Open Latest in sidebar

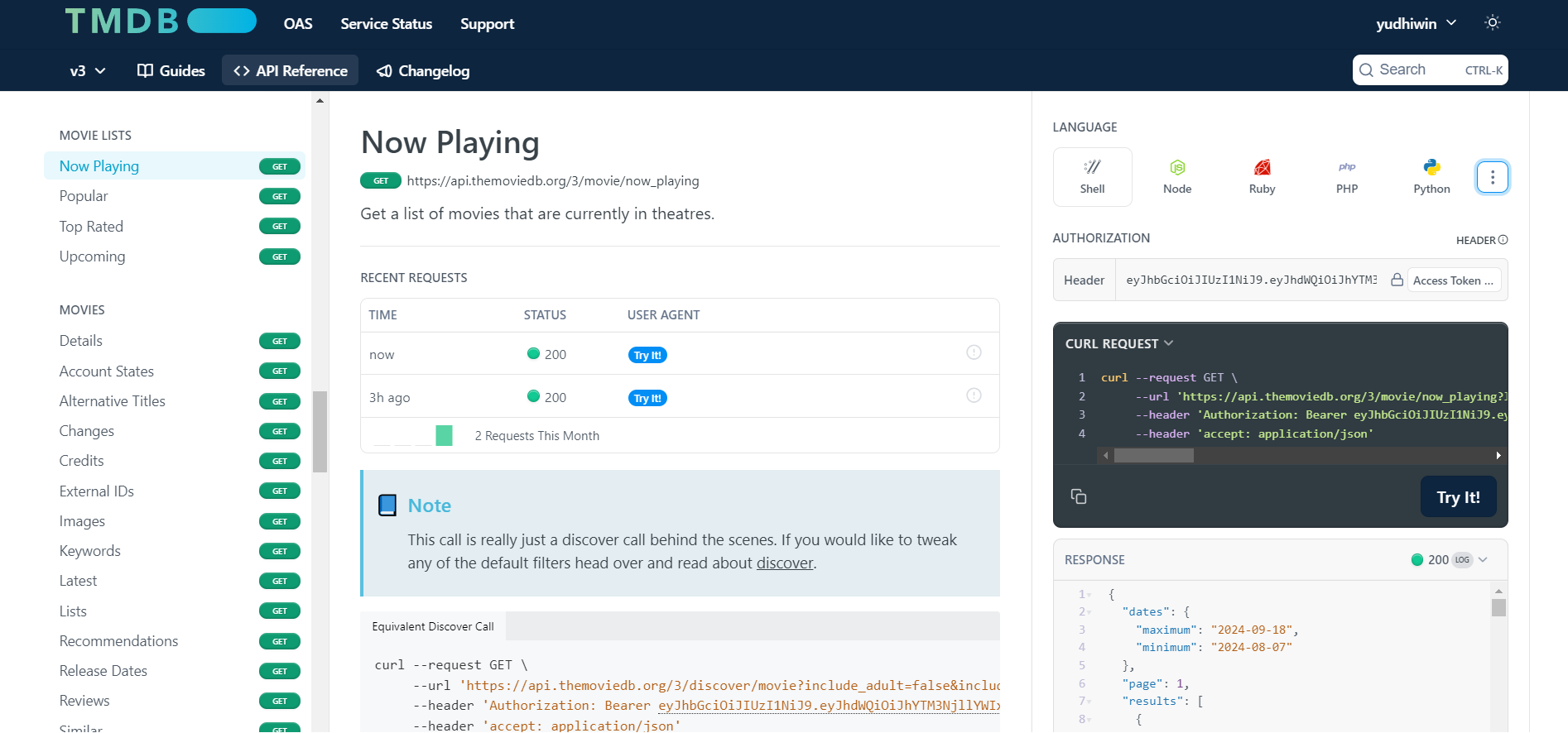click(175, 581)
